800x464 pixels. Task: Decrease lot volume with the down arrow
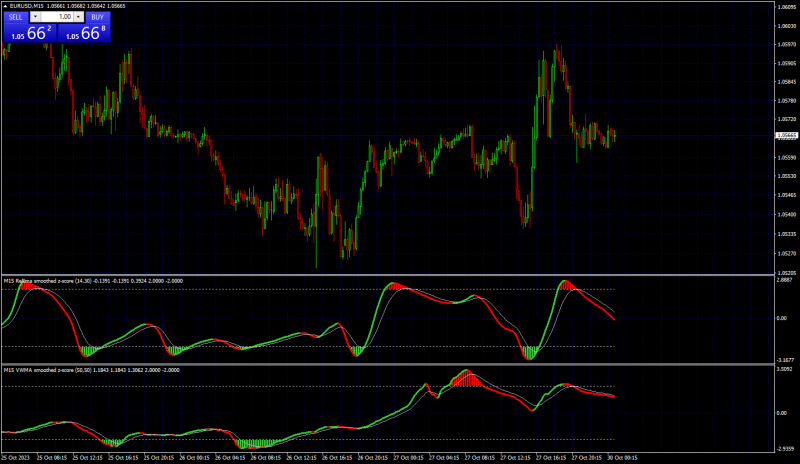(x=35, y=17)
